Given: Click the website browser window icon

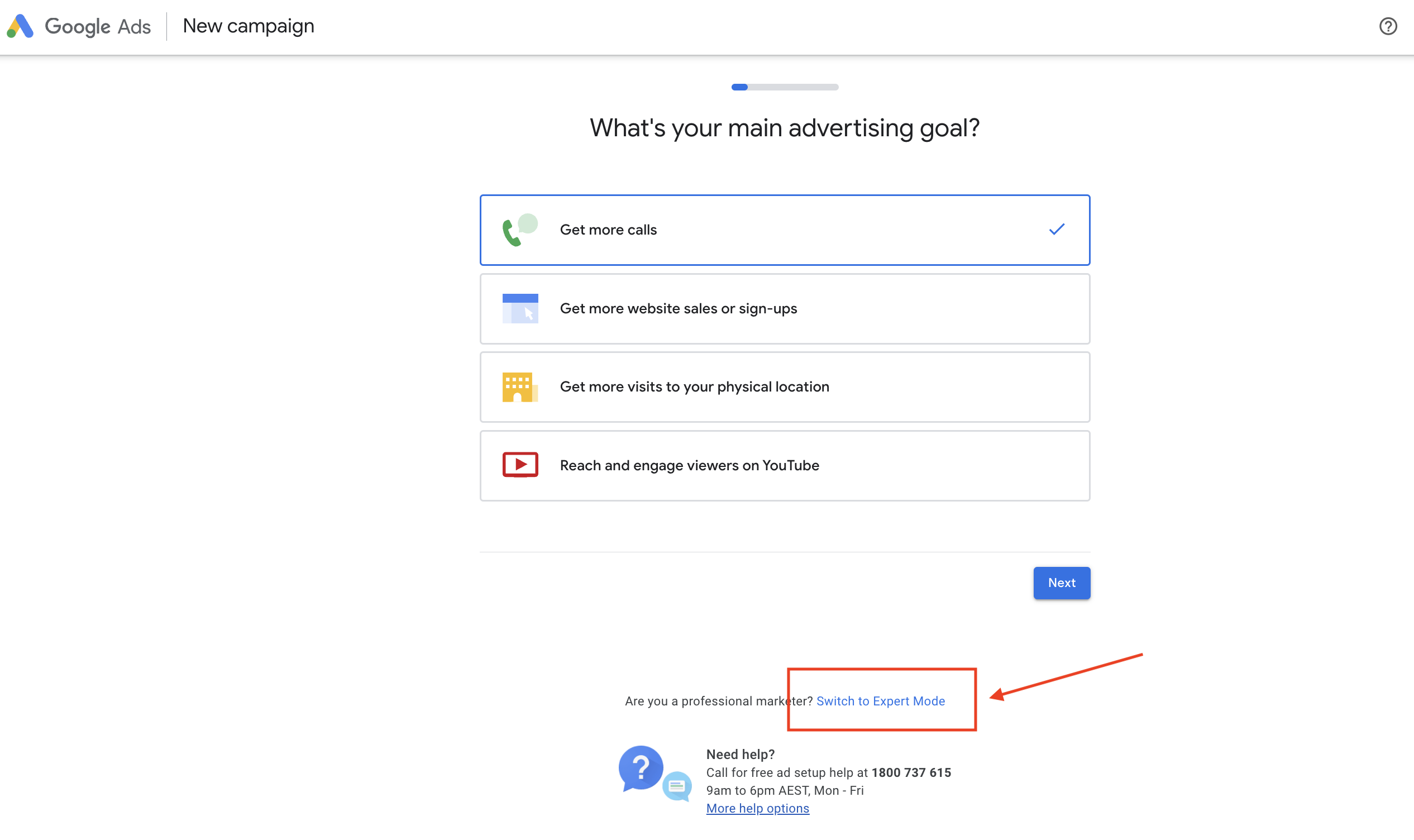Looking at the screenshot, I should coord(519,308).
